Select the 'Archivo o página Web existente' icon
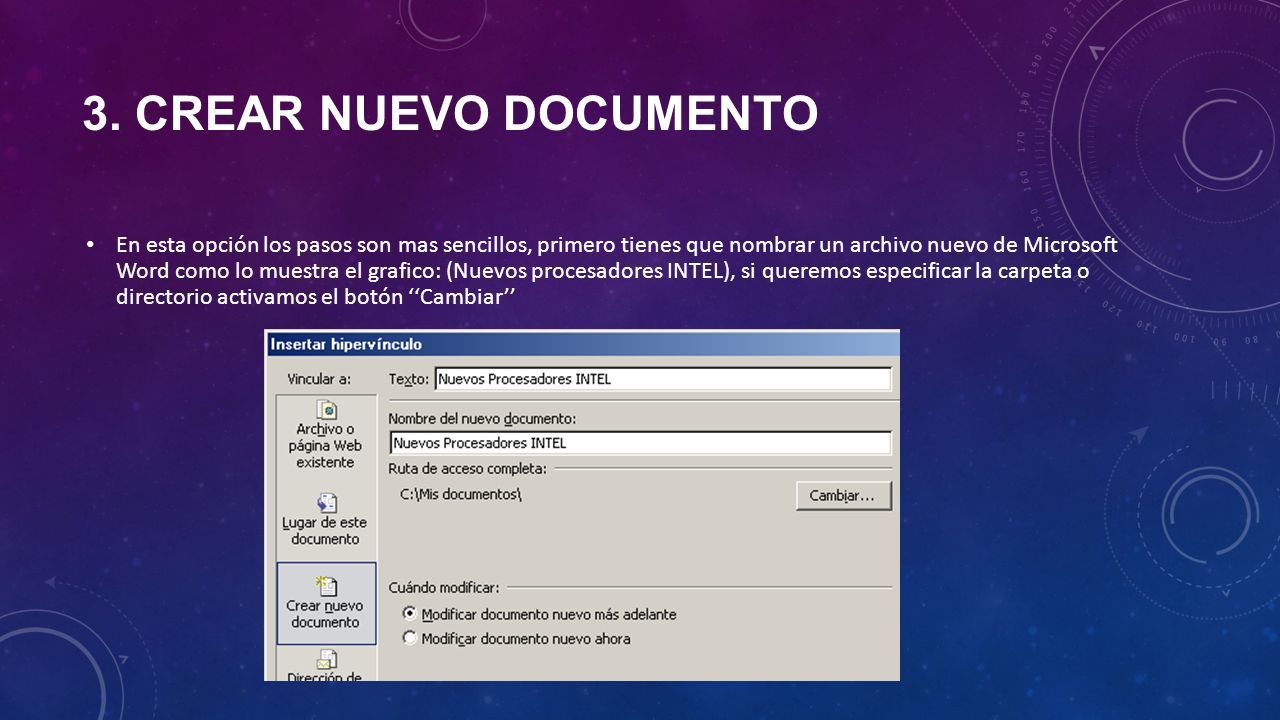The image size is (1280, 720). pos(326,410)
